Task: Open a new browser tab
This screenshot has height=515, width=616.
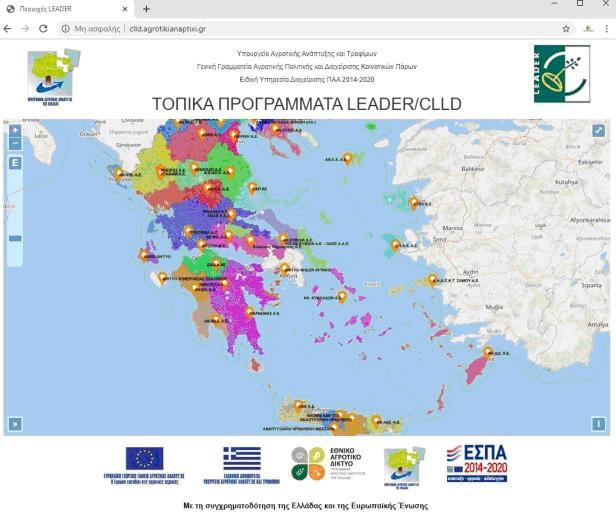Action: pos(147,8)
